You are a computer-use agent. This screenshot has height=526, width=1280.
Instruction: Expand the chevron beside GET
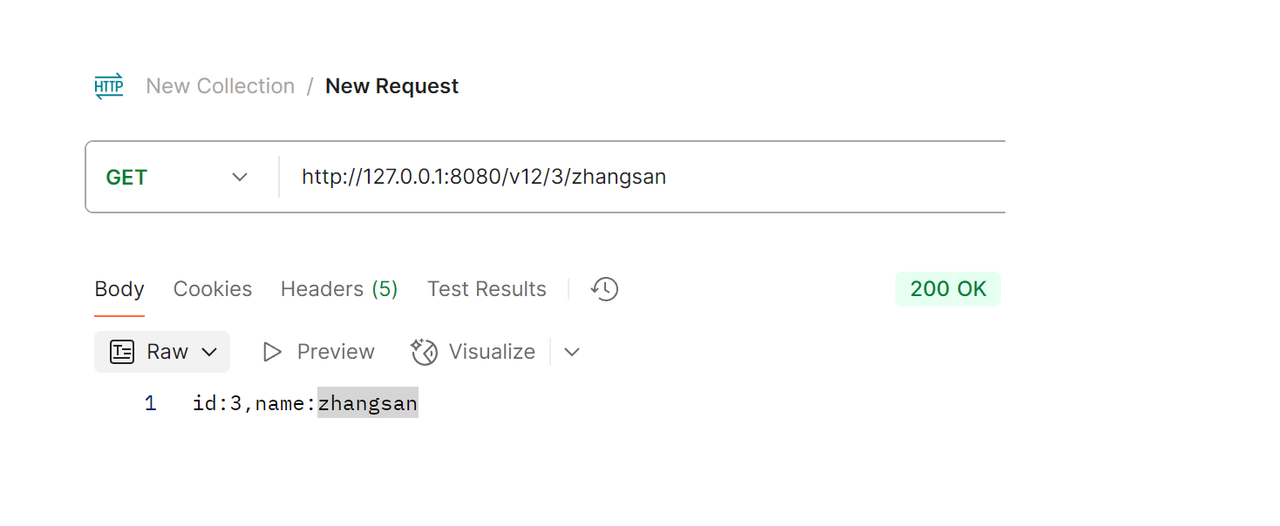point(240,177)
